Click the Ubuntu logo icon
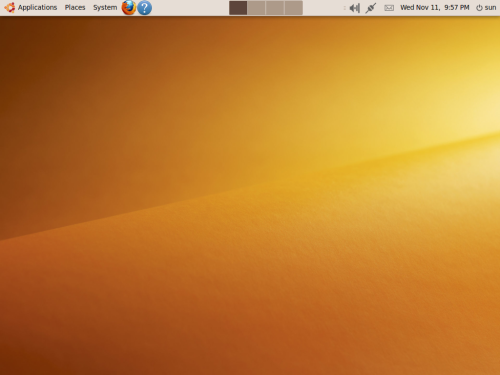The image size is (500, 375). 9,7
